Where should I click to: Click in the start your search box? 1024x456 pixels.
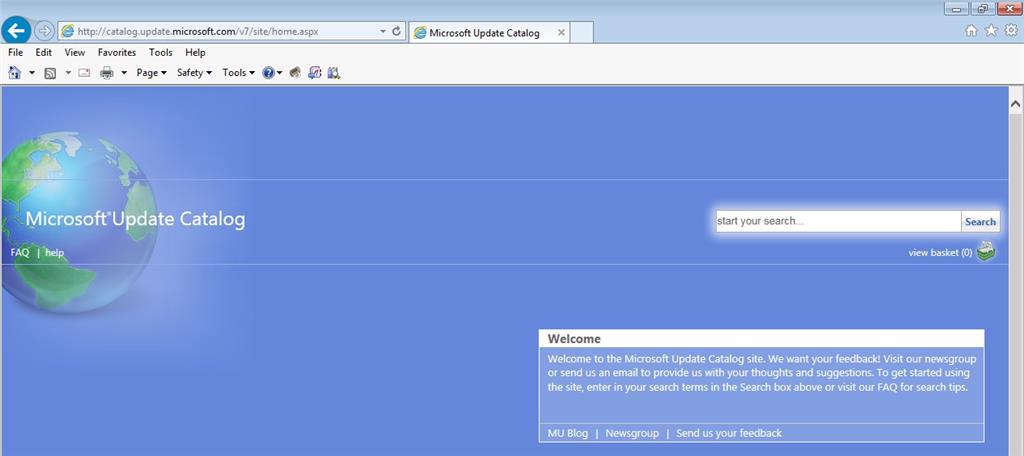(838, 221)
